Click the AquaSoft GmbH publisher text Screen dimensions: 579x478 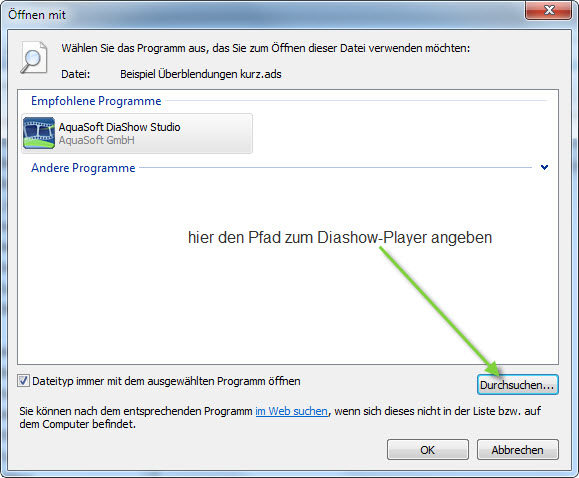pos(97,140)
